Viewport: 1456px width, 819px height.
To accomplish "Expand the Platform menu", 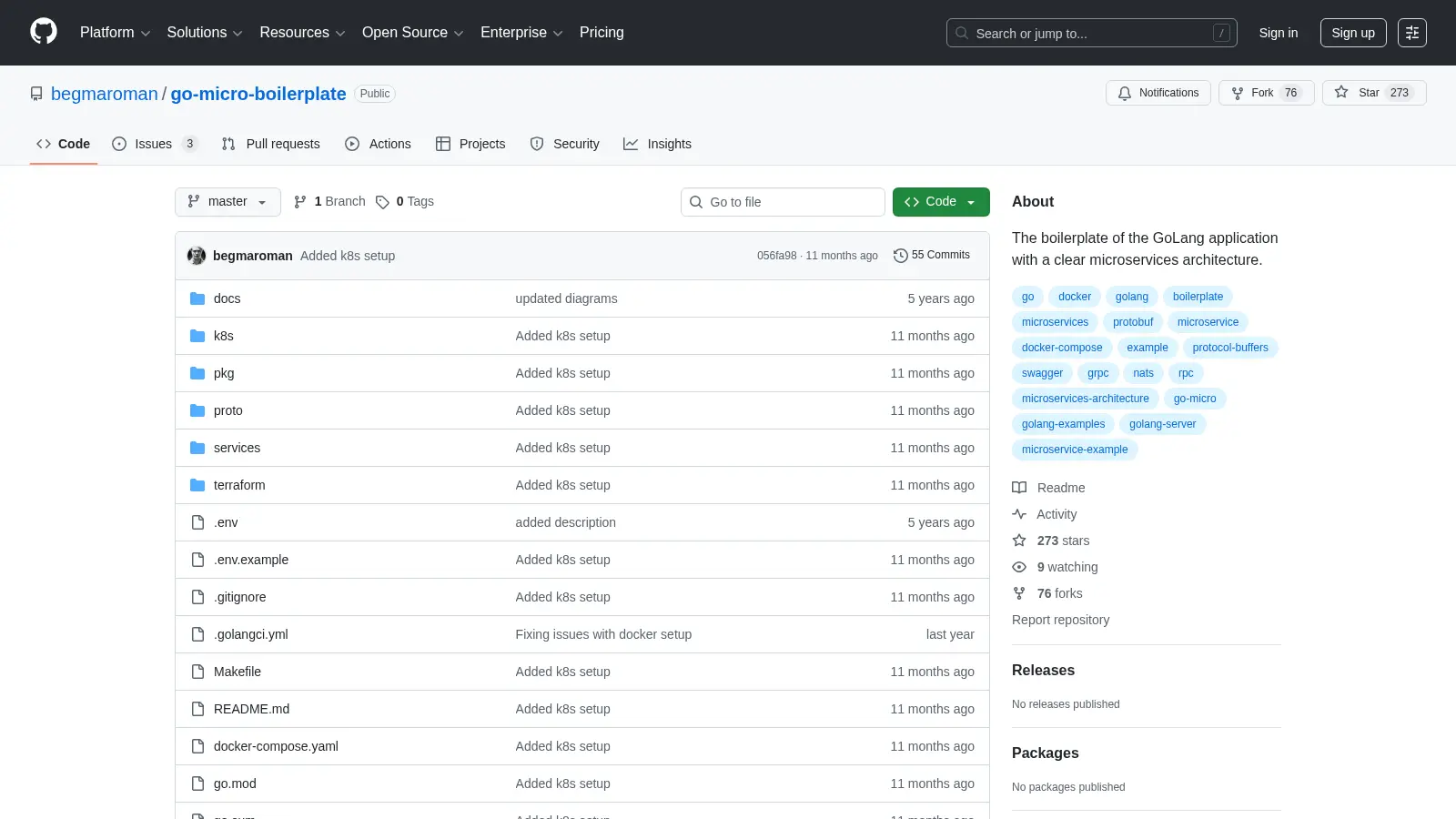I will point(115,33).
